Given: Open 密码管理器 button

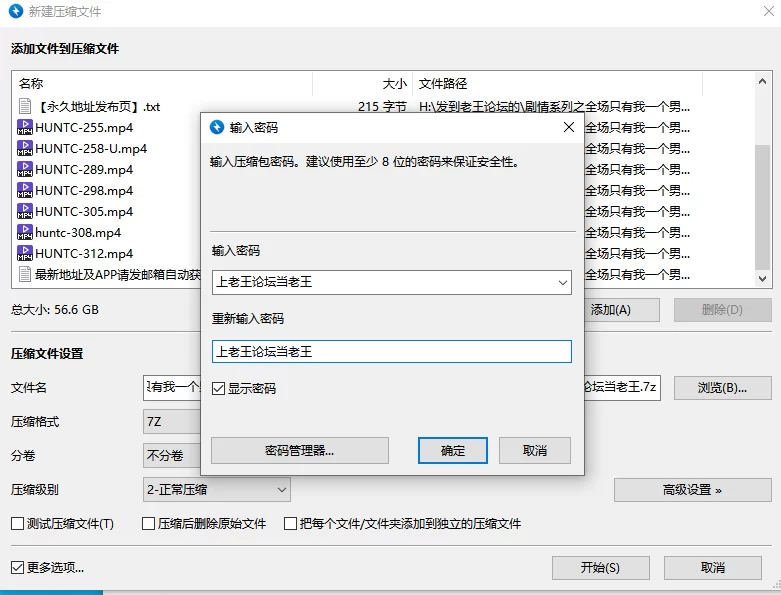Looking at the screenshot, I should point(300,451).
